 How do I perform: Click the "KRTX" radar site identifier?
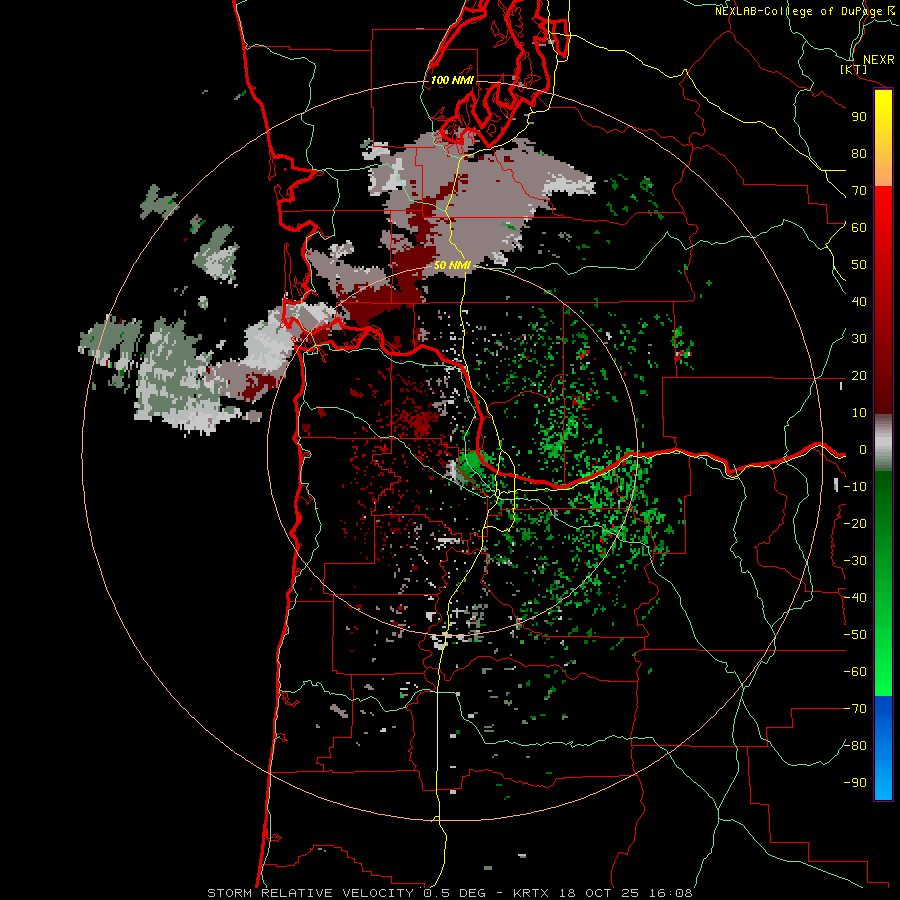tap(531, 893)
